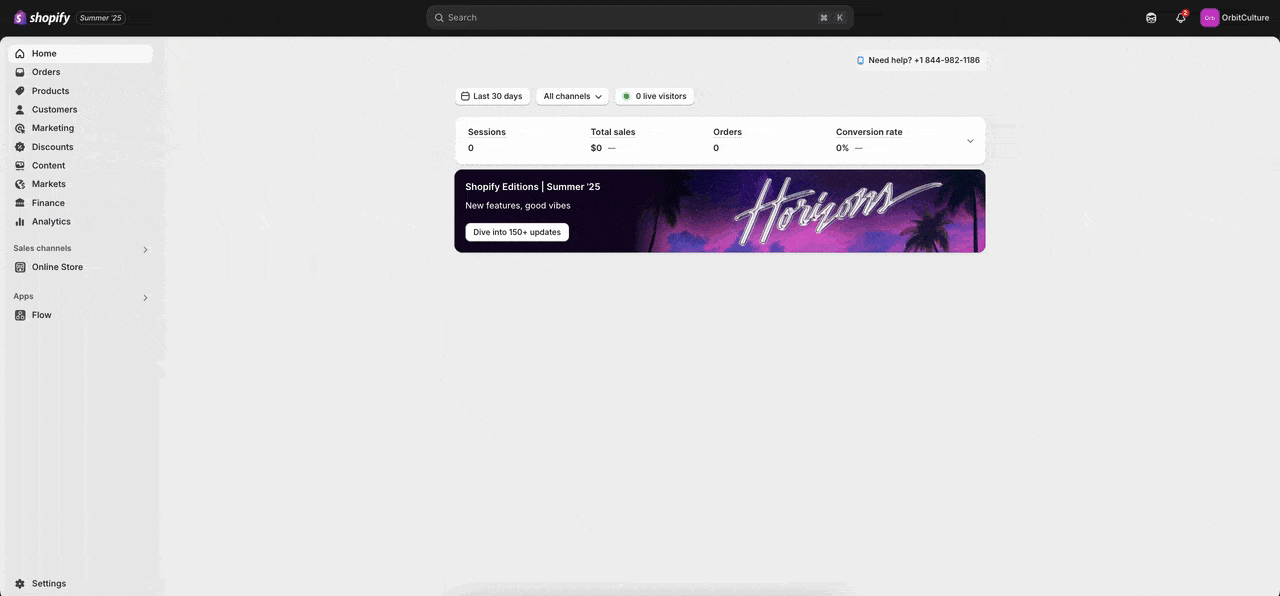Open the Products page
The height and width of the screenshot is (596, 1280).
coord(80,91)
